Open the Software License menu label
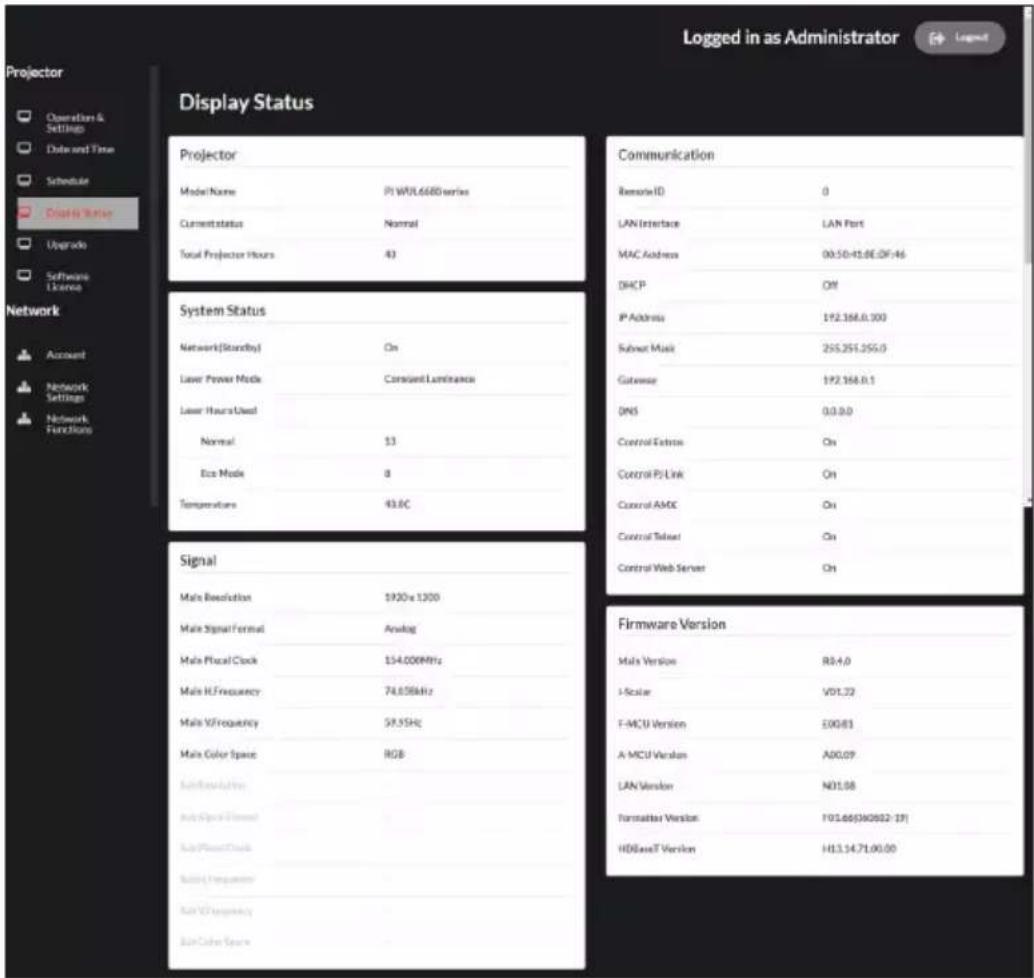The height and width of the screenshot is (978, 1034). pos(67,281)
